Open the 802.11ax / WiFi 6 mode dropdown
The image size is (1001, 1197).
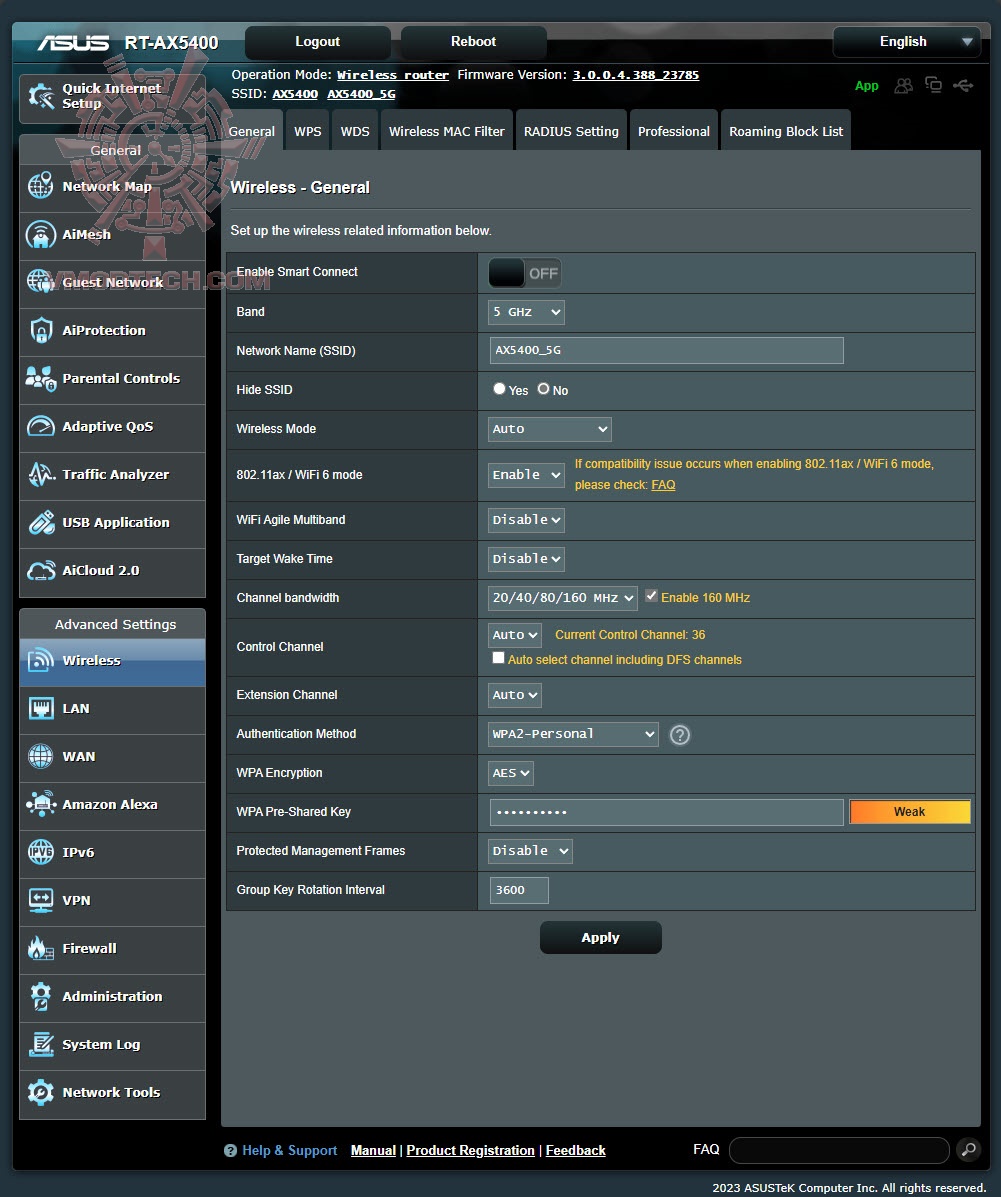[526, 475]
